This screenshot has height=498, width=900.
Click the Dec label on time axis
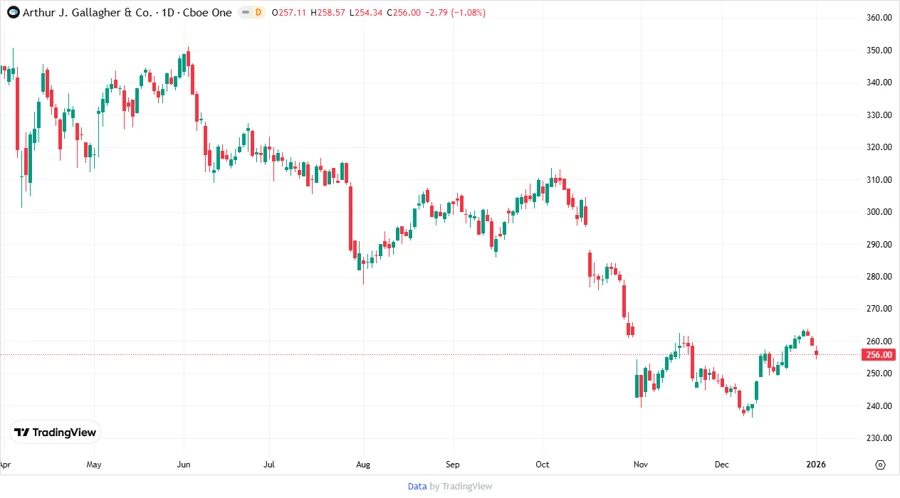pos(721,465)
